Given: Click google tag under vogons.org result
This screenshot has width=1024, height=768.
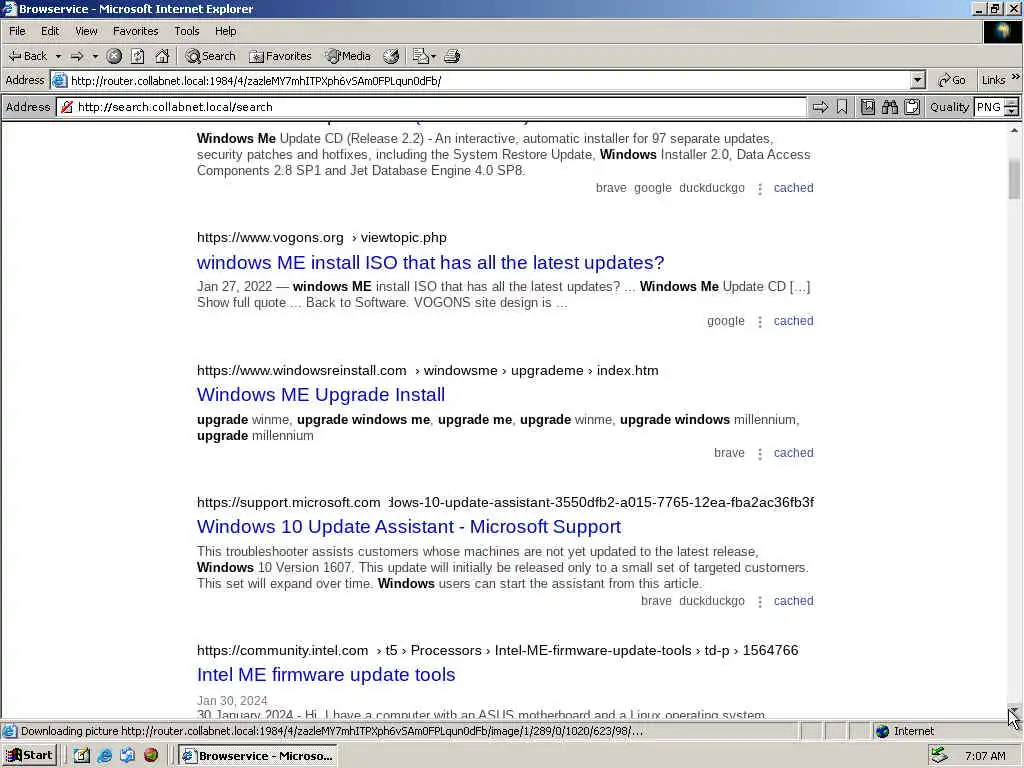Looking at the screenshot, I should pos(726,321).
